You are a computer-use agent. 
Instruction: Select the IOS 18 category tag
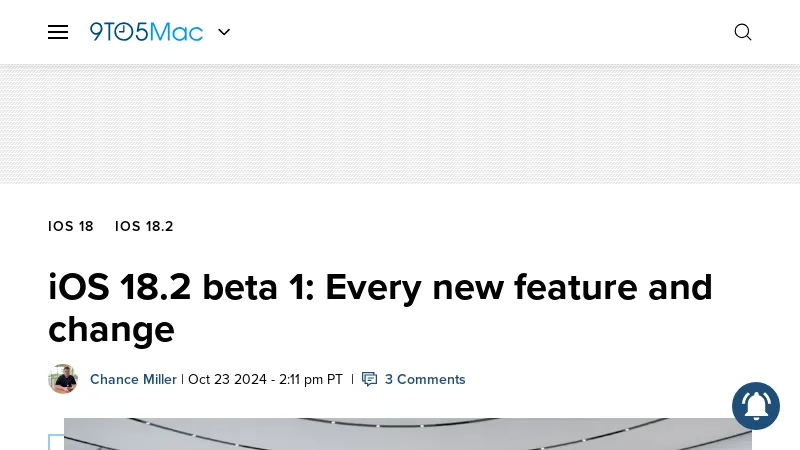pyautogui.click(x=71, y=226)
